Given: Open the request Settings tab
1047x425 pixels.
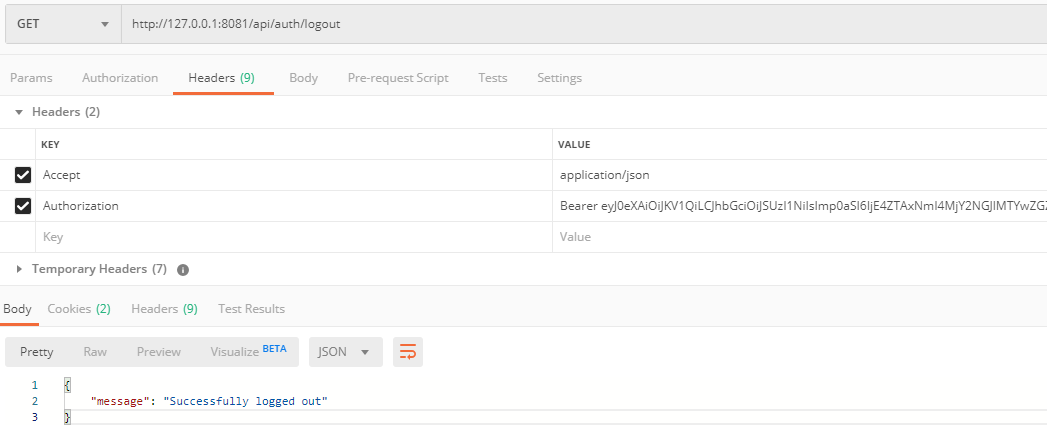Looking at the screenshot, I should click(x=559, y=78).
